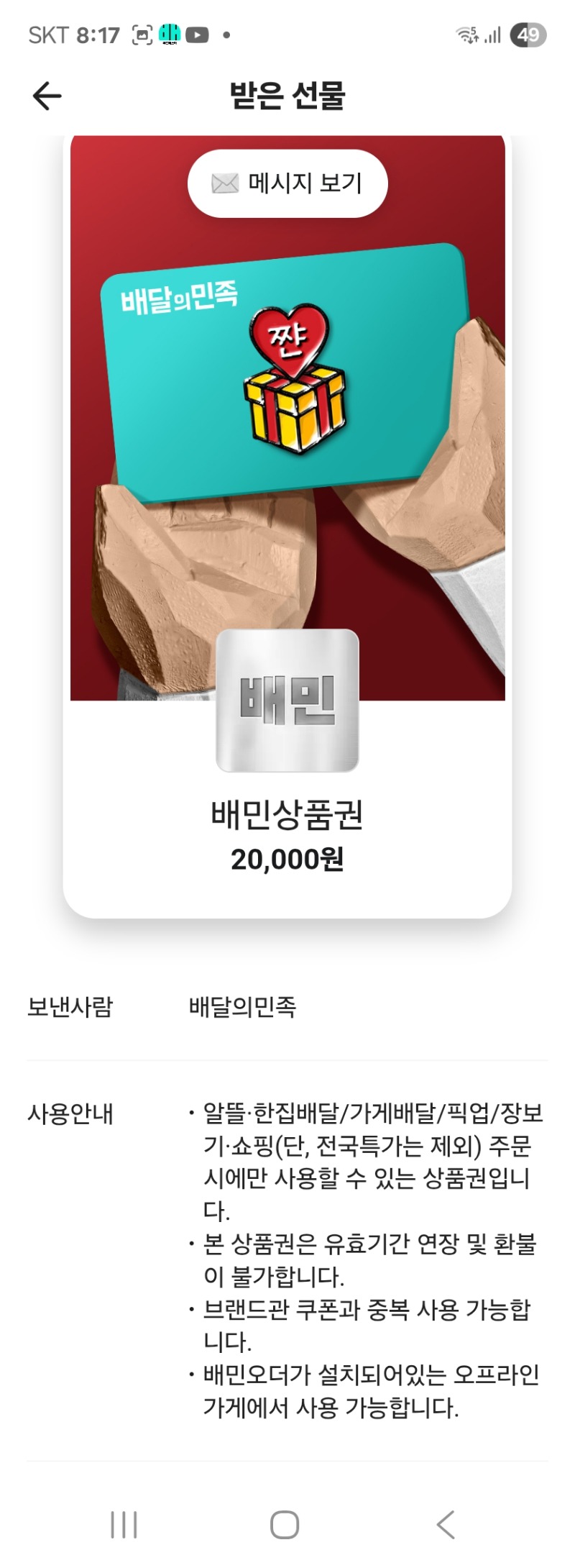This screenshot has height=1568, width=575.
Task: Tap the Android home button
Action: (285, 1524)
